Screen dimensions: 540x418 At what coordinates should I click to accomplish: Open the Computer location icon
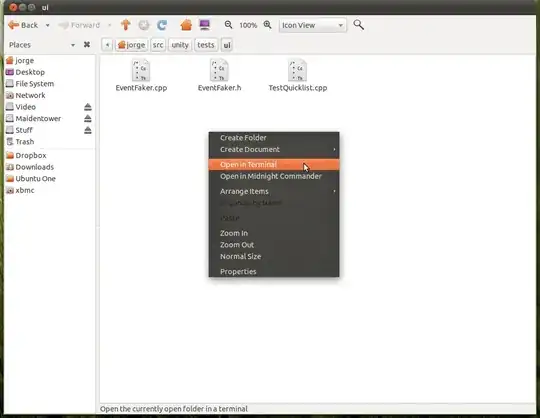205,25
